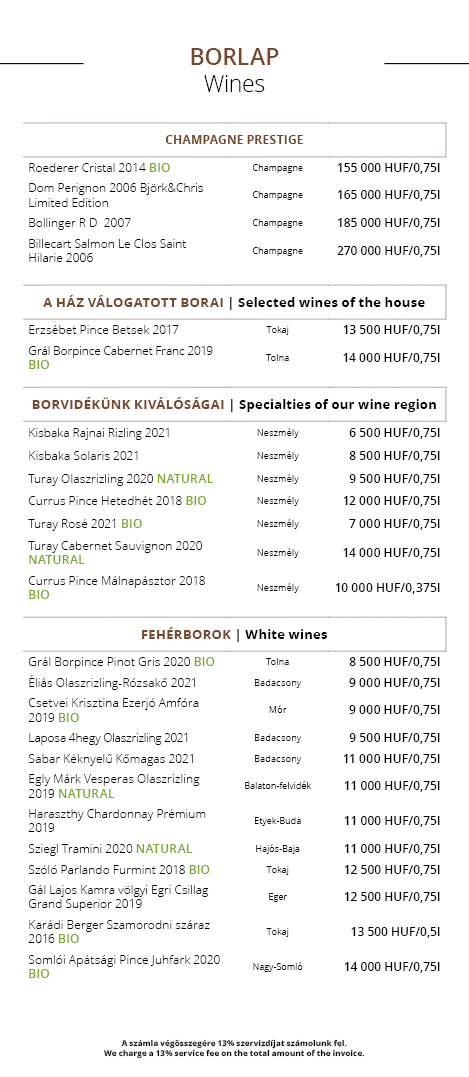The height and width of the screenshot is (1077, 469).
Task: Click the 270 000 HUF price for Billecart Salmon
Action: tap(388, 251)
